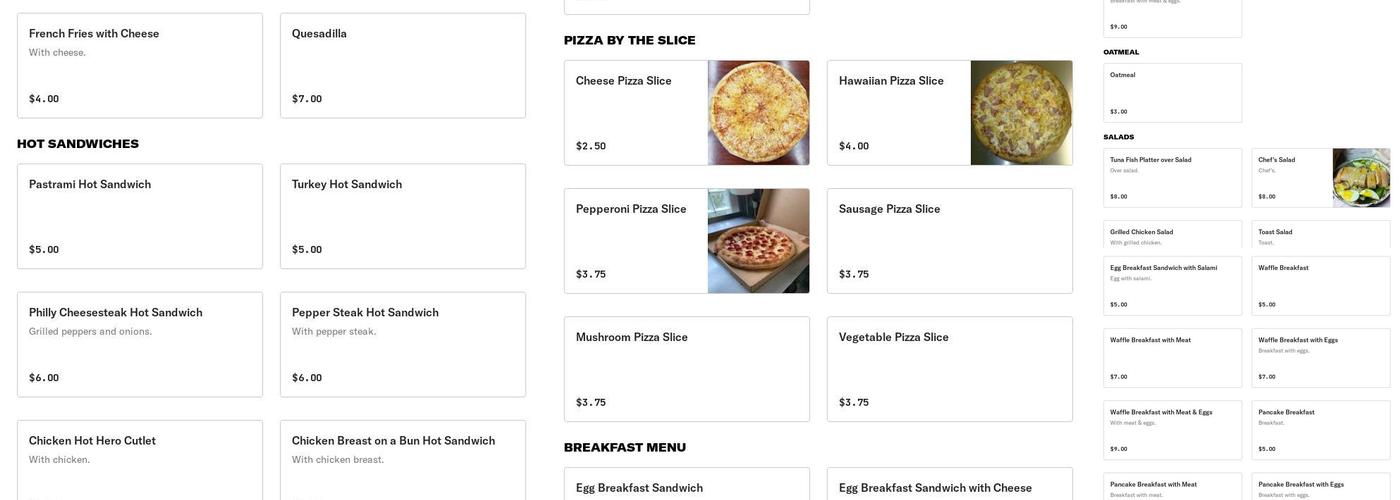Choose the Chicken Hot Hero Cutlet

point(139,460)
